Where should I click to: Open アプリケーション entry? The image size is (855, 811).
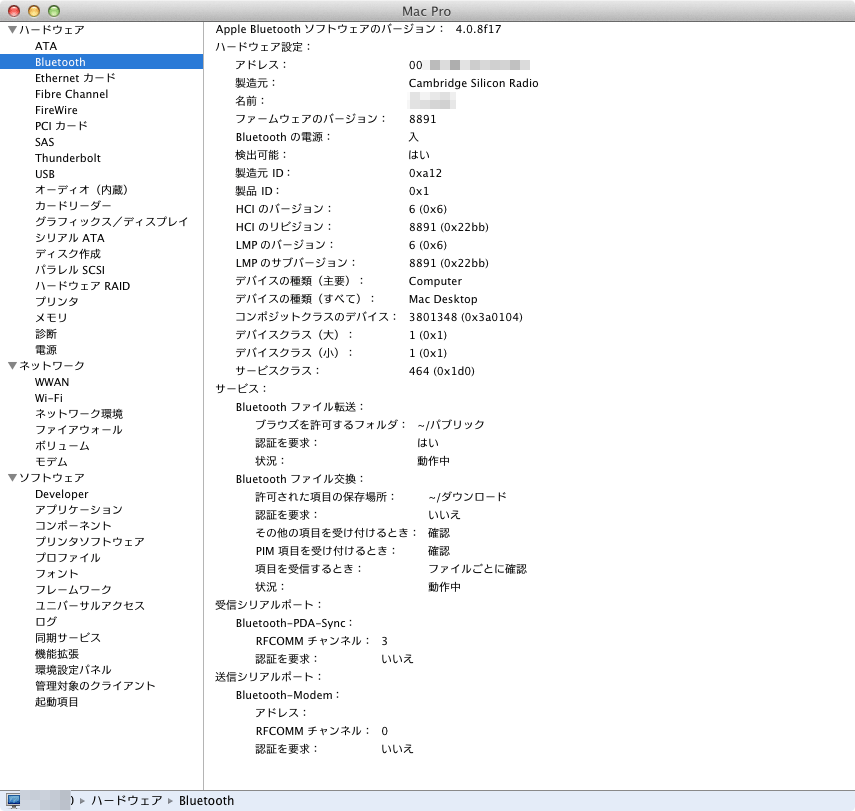(79, 509)
